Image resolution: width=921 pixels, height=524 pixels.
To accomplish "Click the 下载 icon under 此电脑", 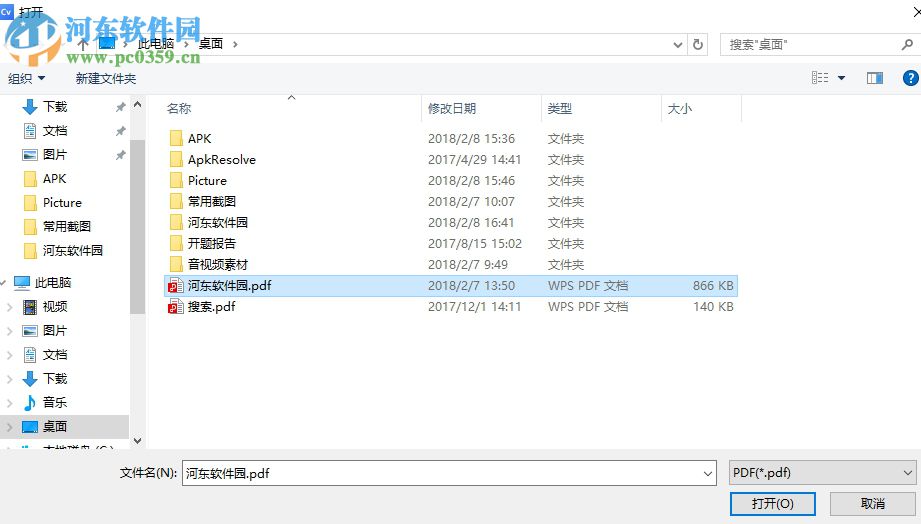I will 30,379.
